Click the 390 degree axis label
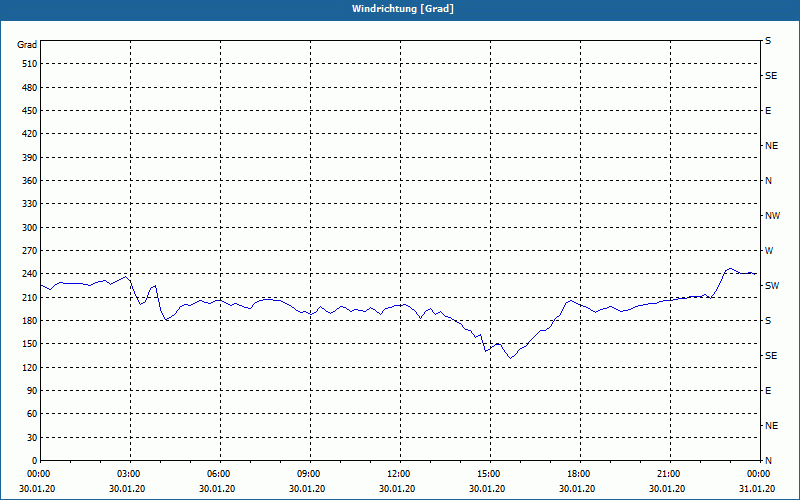The height and width of the screenshot is (500, 800). tap(30, 157)
